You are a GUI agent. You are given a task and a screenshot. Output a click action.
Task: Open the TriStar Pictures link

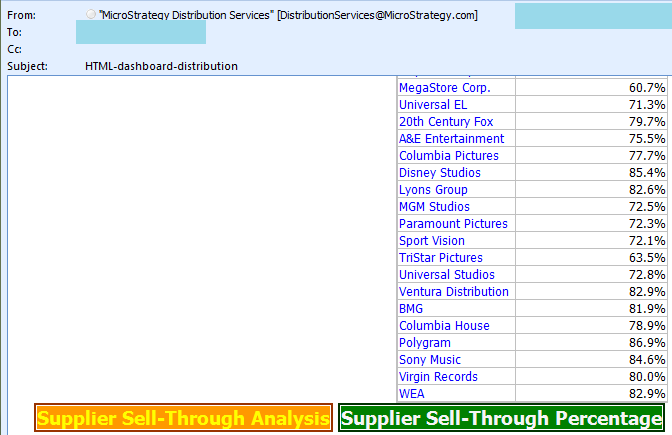(x=441, y=258)
